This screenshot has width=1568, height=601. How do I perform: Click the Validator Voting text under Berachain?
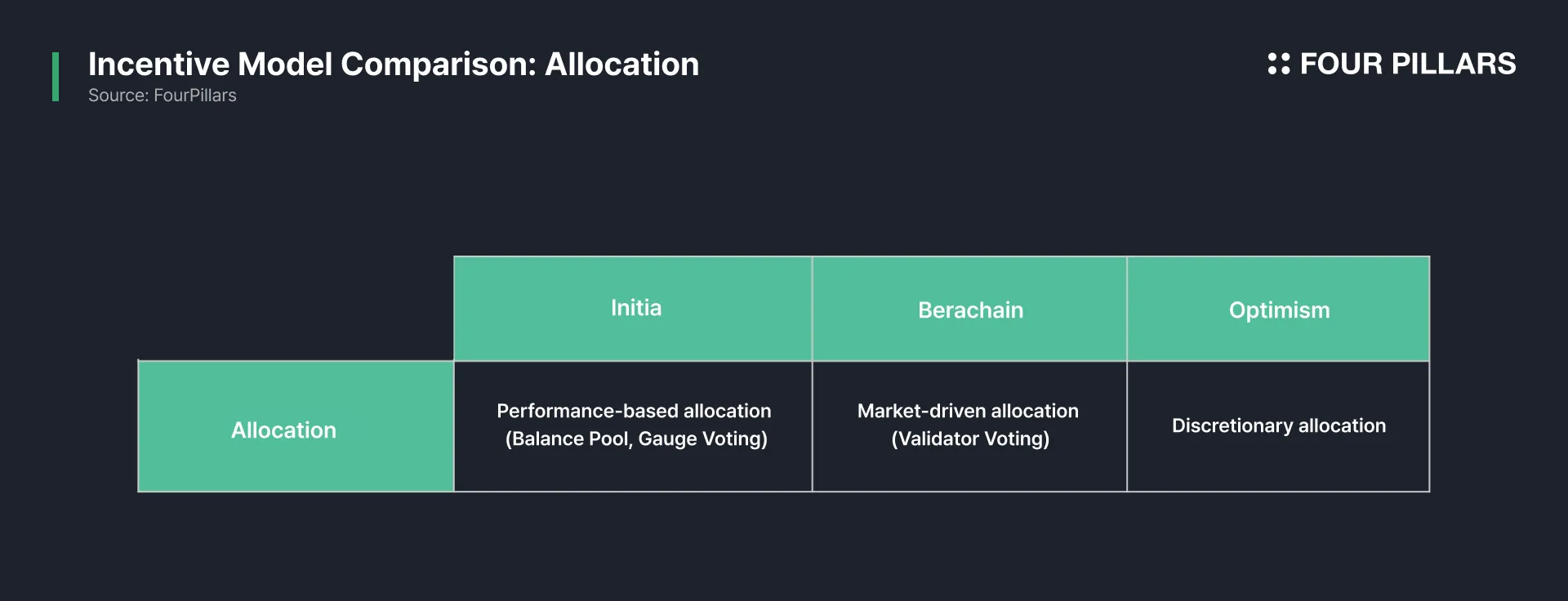(x=970, y=439)
